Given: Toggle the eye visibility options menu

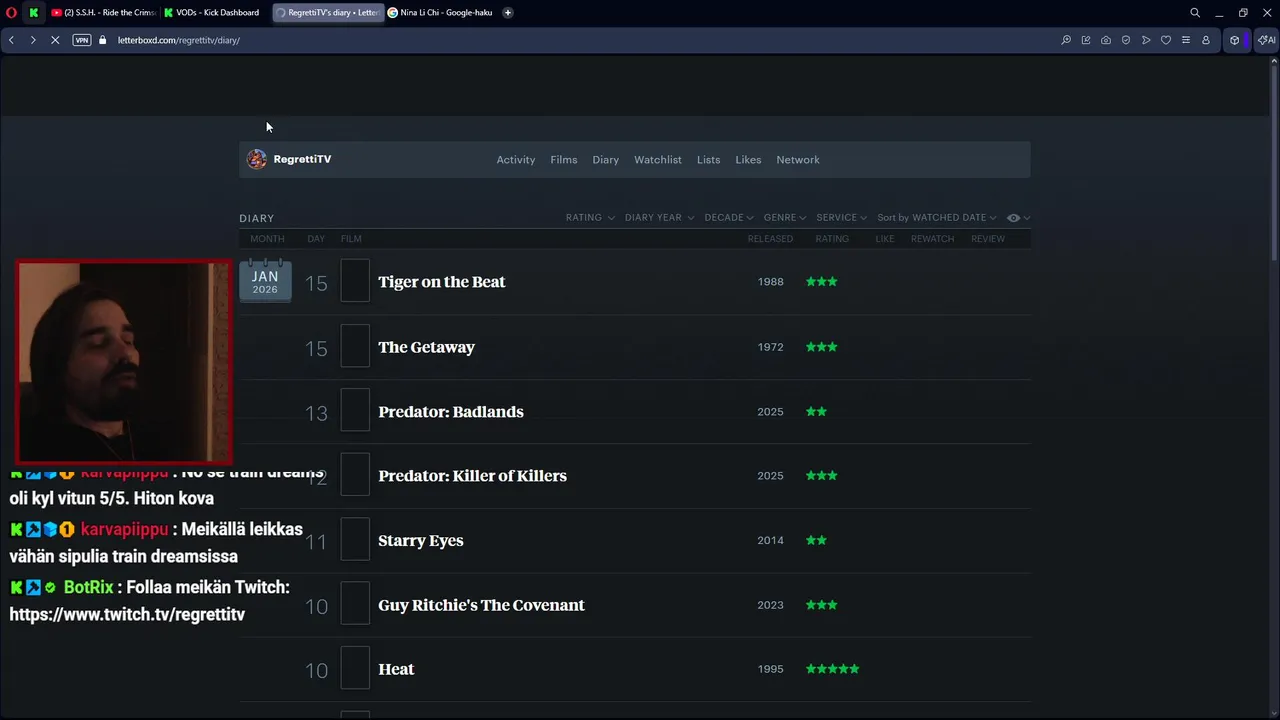Looking at the screenshot, I should (x=1018, y=217).
